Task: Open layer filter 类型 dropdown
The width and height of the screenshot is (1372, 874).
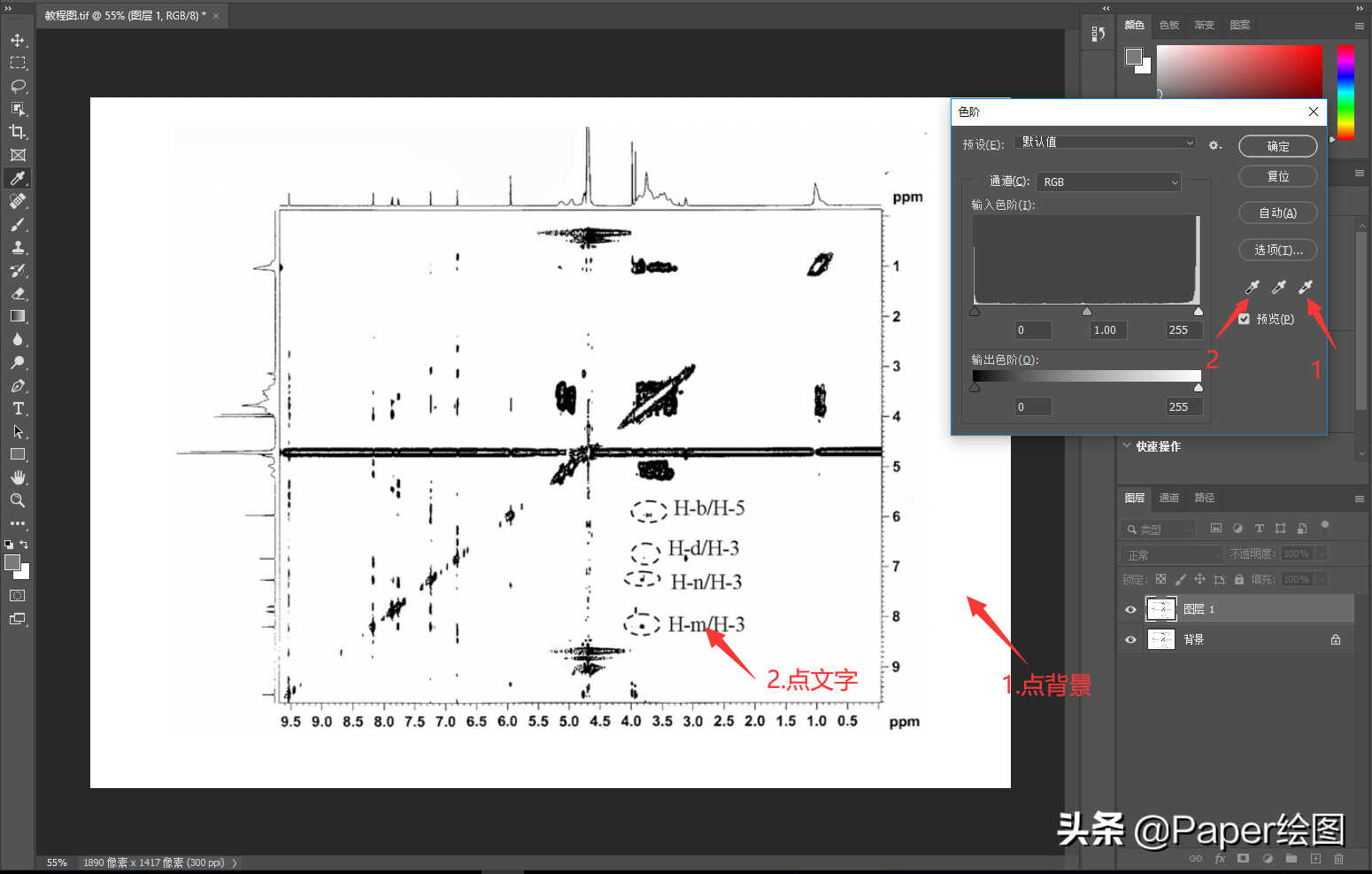Action: point(1159,529)
